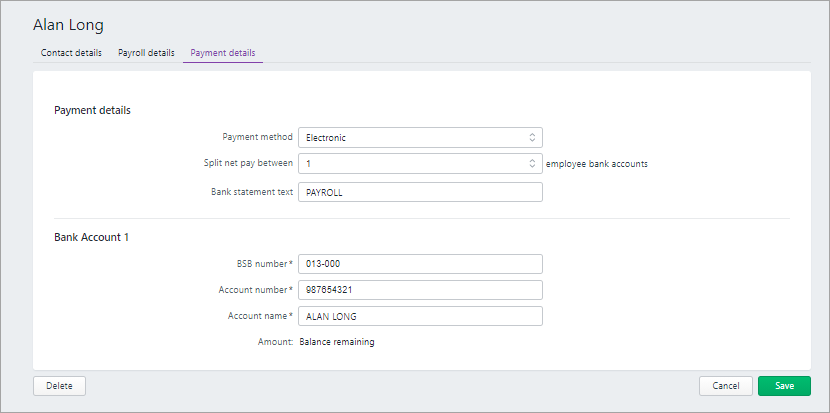
Task: Switch to the Contact details tab
Action: (71, 52)
